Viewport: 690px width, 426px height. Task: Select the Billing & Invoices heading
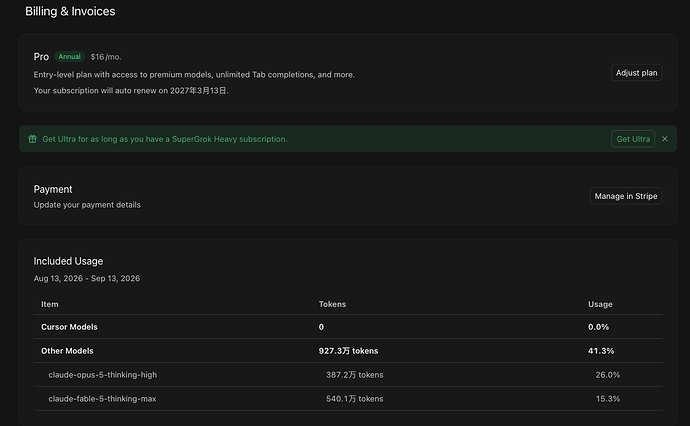coord(70,11)
